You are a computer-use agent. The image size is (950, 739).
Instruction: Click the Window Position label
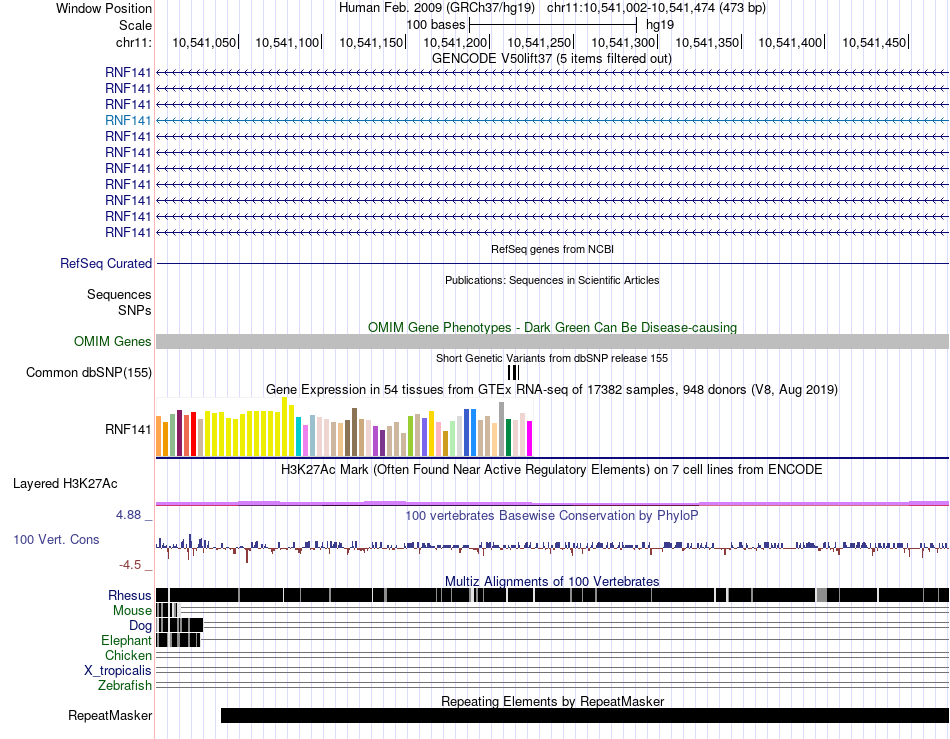[104, 8]
